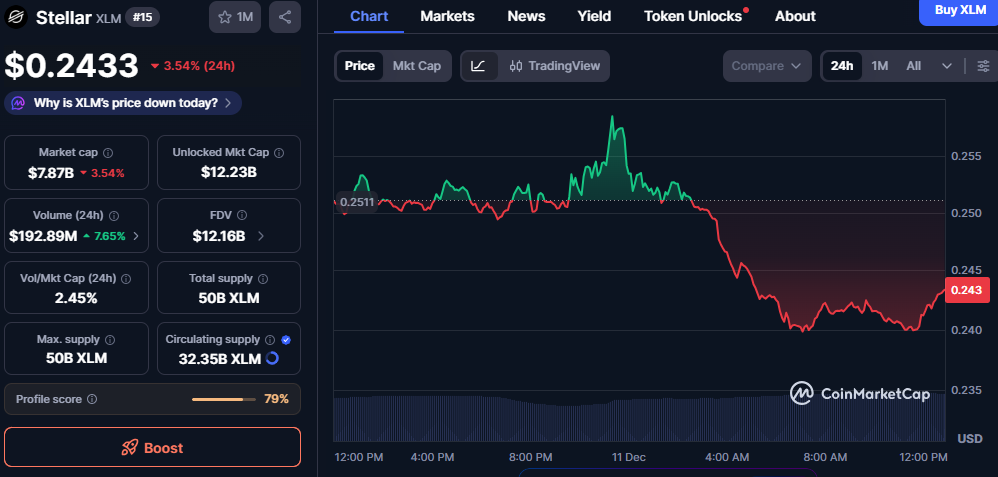998x477 pixels.
Task: Show FDV info icon
Action: point(242,215)
